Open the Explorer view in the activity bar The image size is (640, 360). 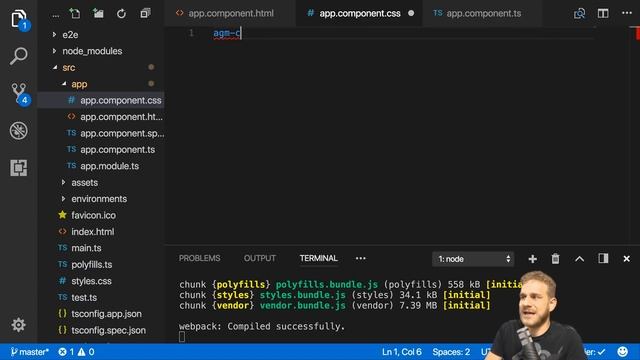click(x=19, y=19)
